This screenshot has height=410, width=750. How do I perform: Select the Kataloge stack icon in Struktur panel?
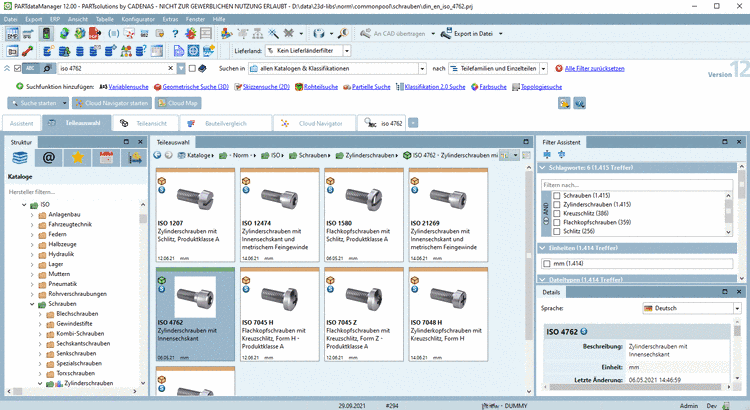click(20, 157)
